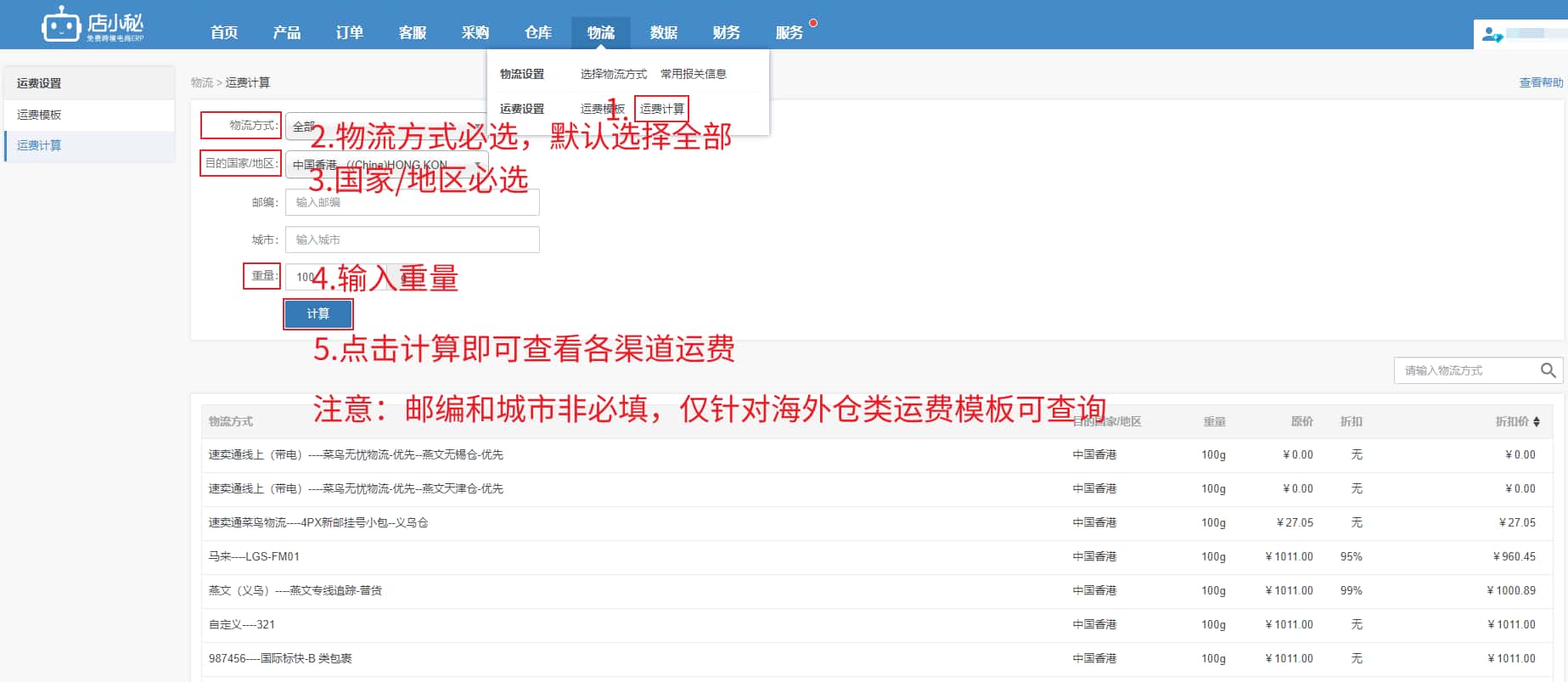Expand the 目的国家/地区 country dropdown

point(386,165)
